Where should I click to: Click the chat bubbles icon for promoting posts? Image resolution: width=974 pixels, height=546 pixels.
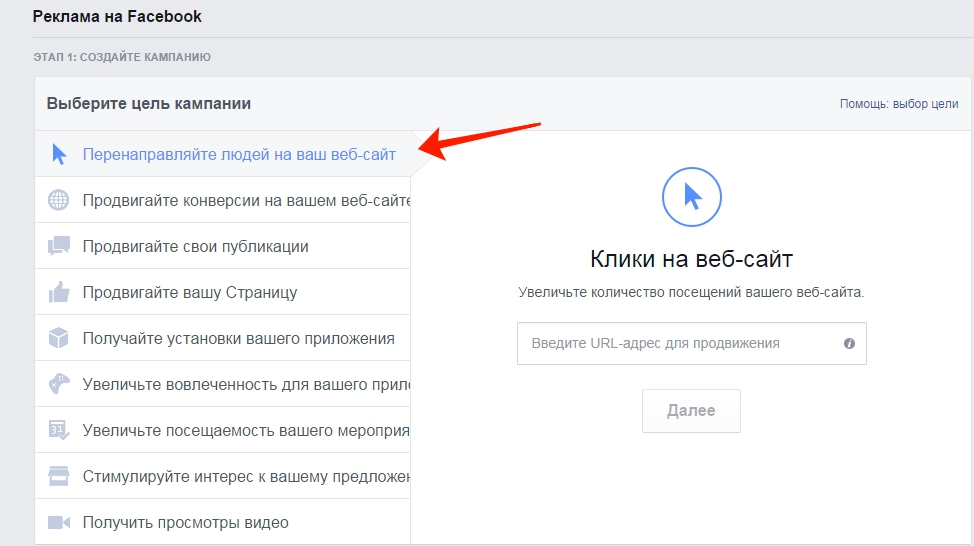[x=59, y=246]
